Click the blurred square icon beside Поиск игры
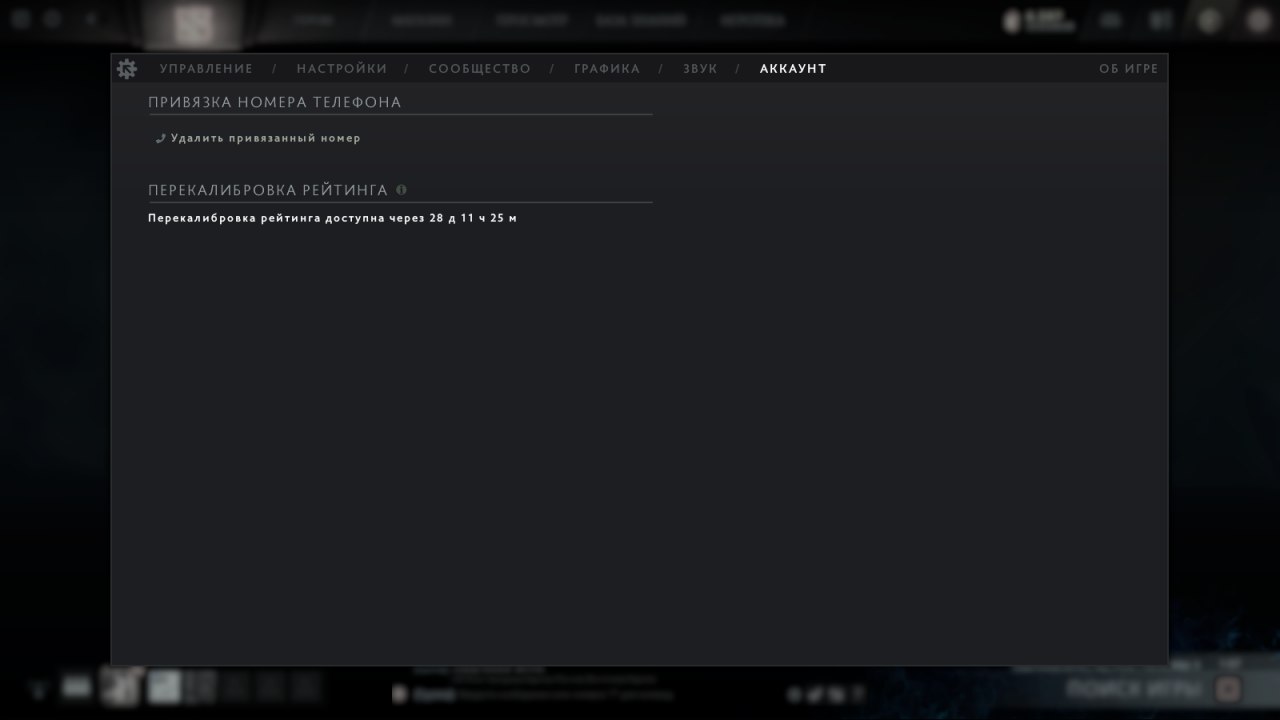Image resolution: width=1280 pixels, height=720 pixels. pyautogui.click(x=1228, y=689)
